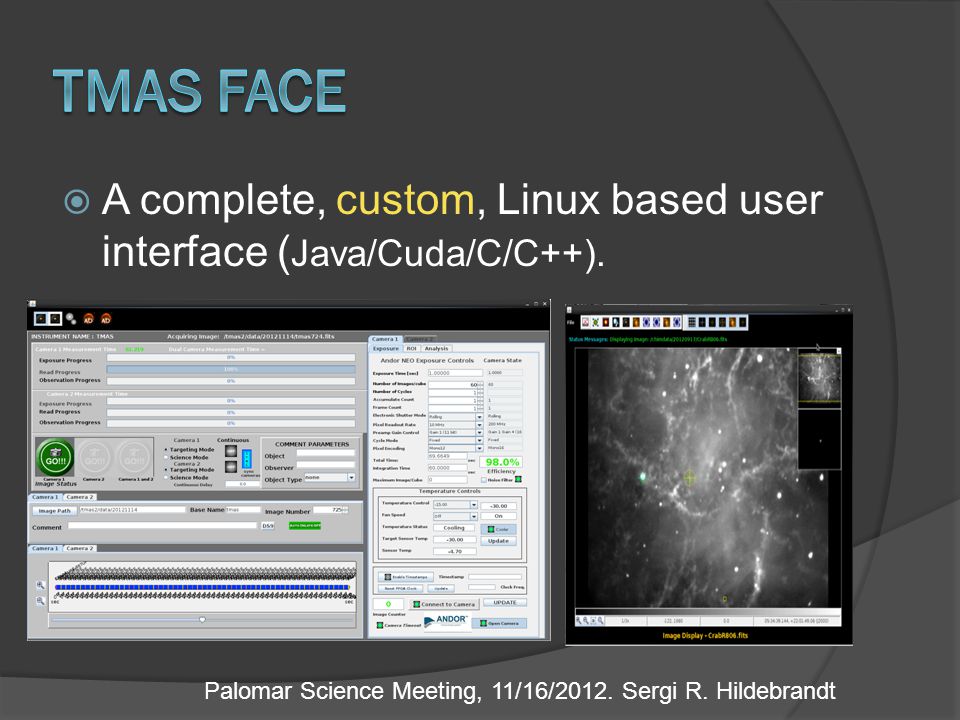The width and height of the screenshot is (960, 720).
Task: Click grayscale colorbar under the nebula image
Action: coord(707,612)
